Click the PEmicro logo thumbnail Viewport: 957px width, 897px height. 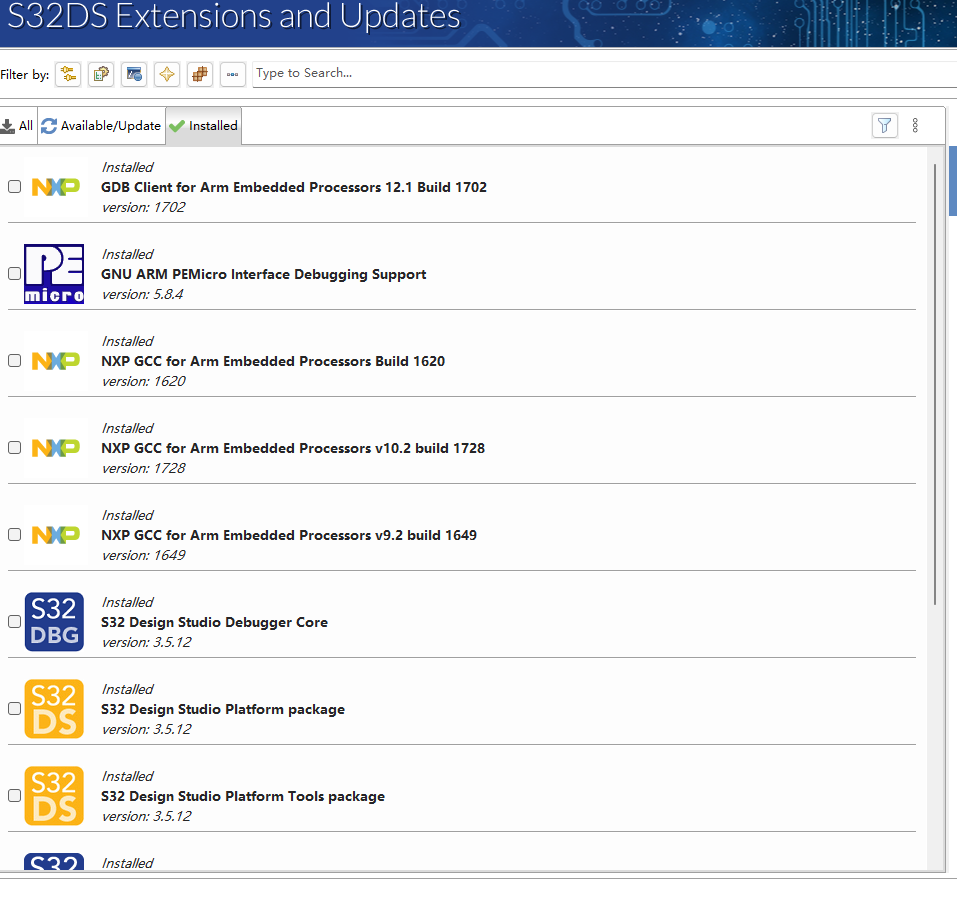[x=54, y=273]
